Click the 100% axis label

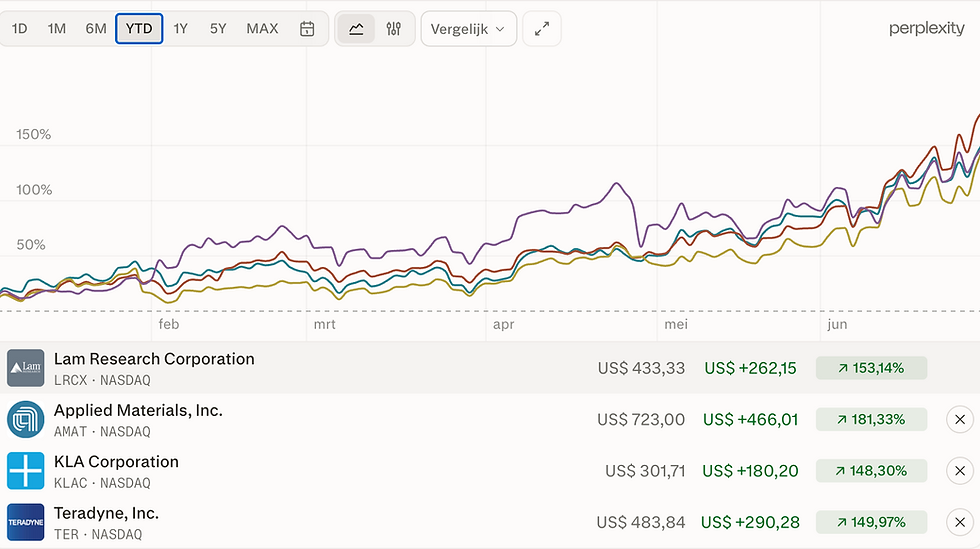point(34,189)
